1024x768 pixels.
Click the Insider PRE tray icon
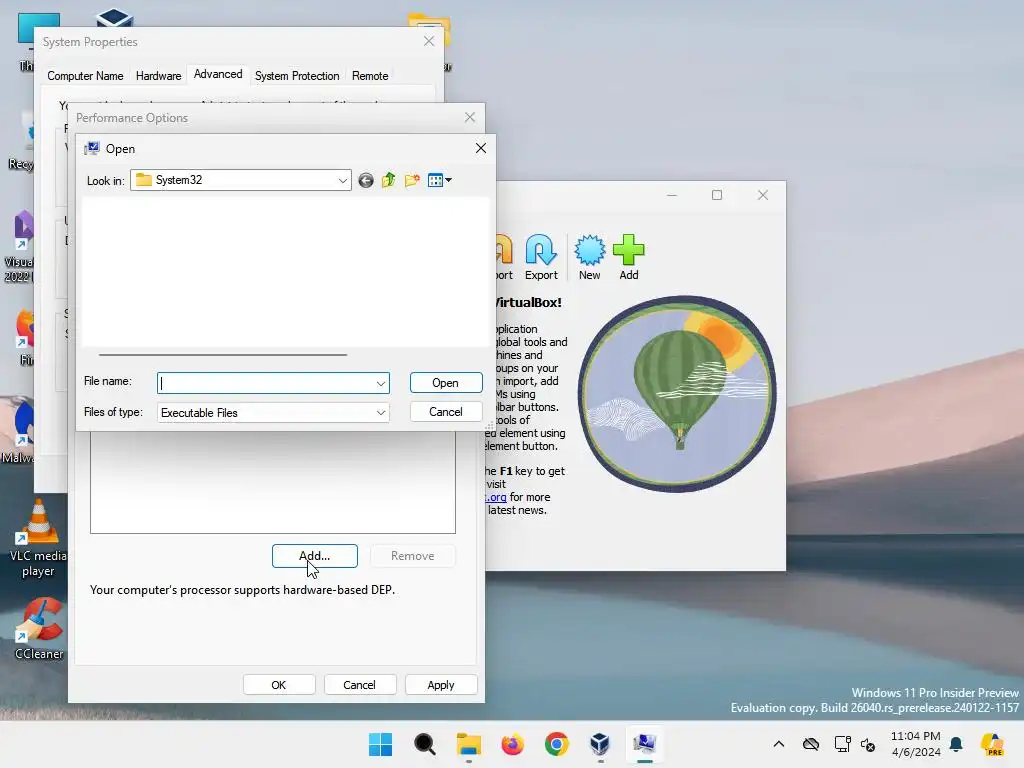click(x=992, y=744)
